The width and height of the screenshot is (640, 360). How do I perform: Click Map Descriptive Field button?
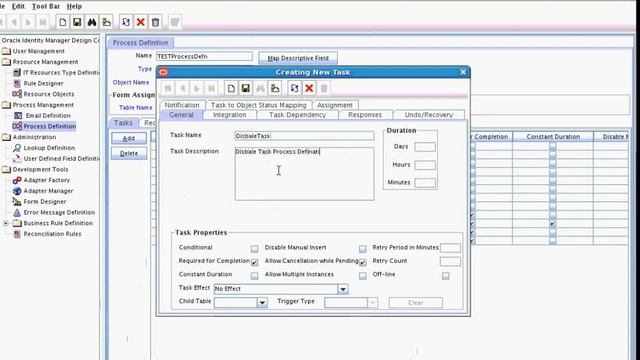[298, 58]
